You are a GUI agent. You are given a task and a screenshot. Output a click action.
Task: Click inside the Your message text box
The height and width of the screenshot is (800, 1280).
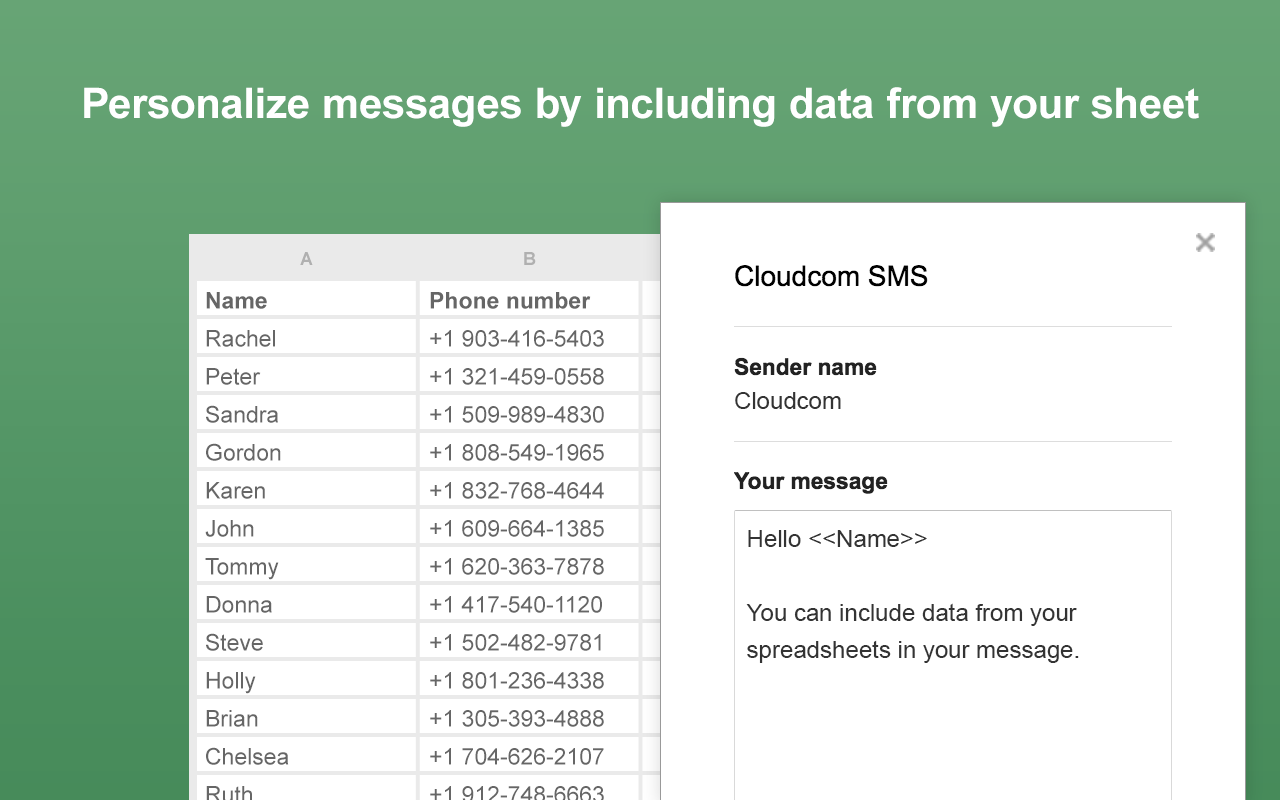pyautogui.click(x=953, y=655)
